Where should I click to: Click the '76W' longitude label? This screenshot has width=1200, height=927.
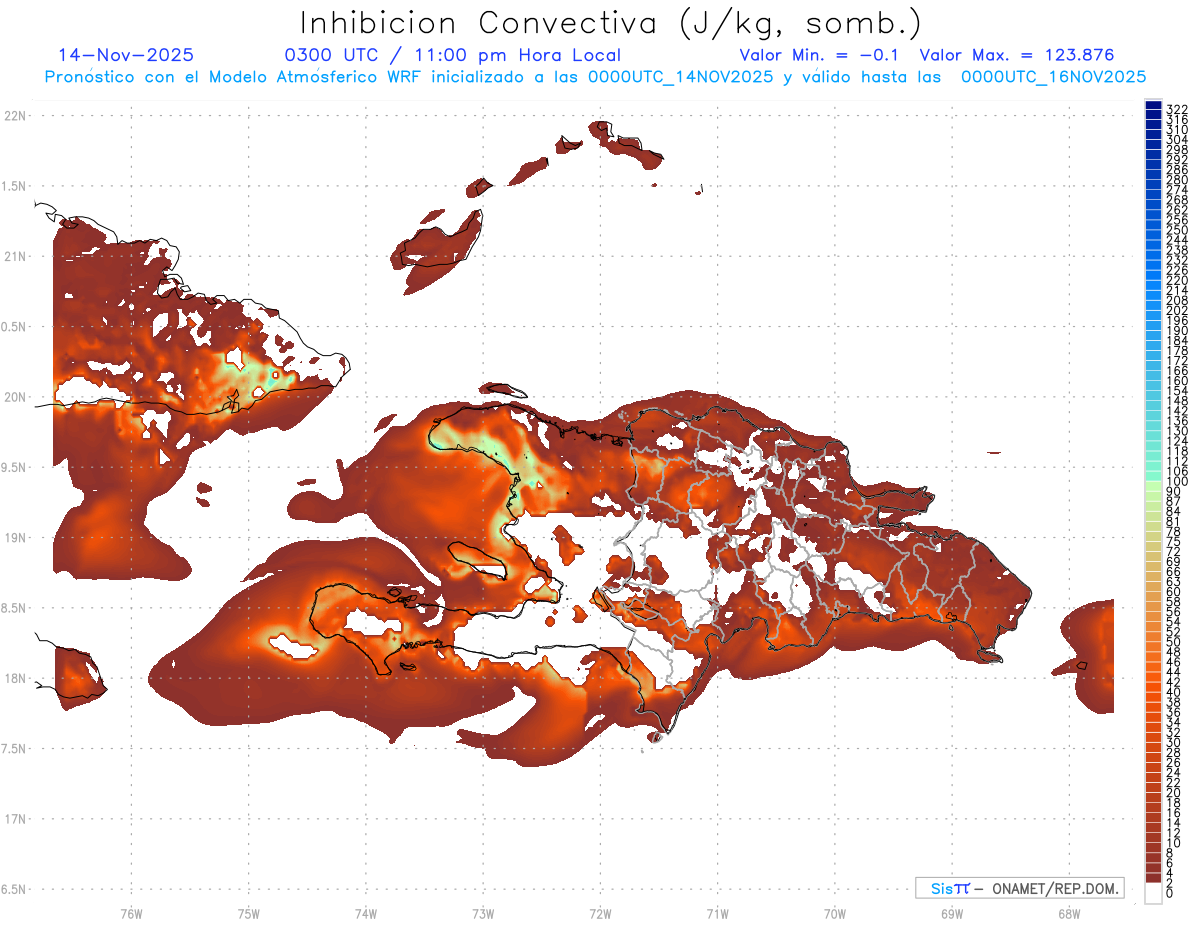131,913
